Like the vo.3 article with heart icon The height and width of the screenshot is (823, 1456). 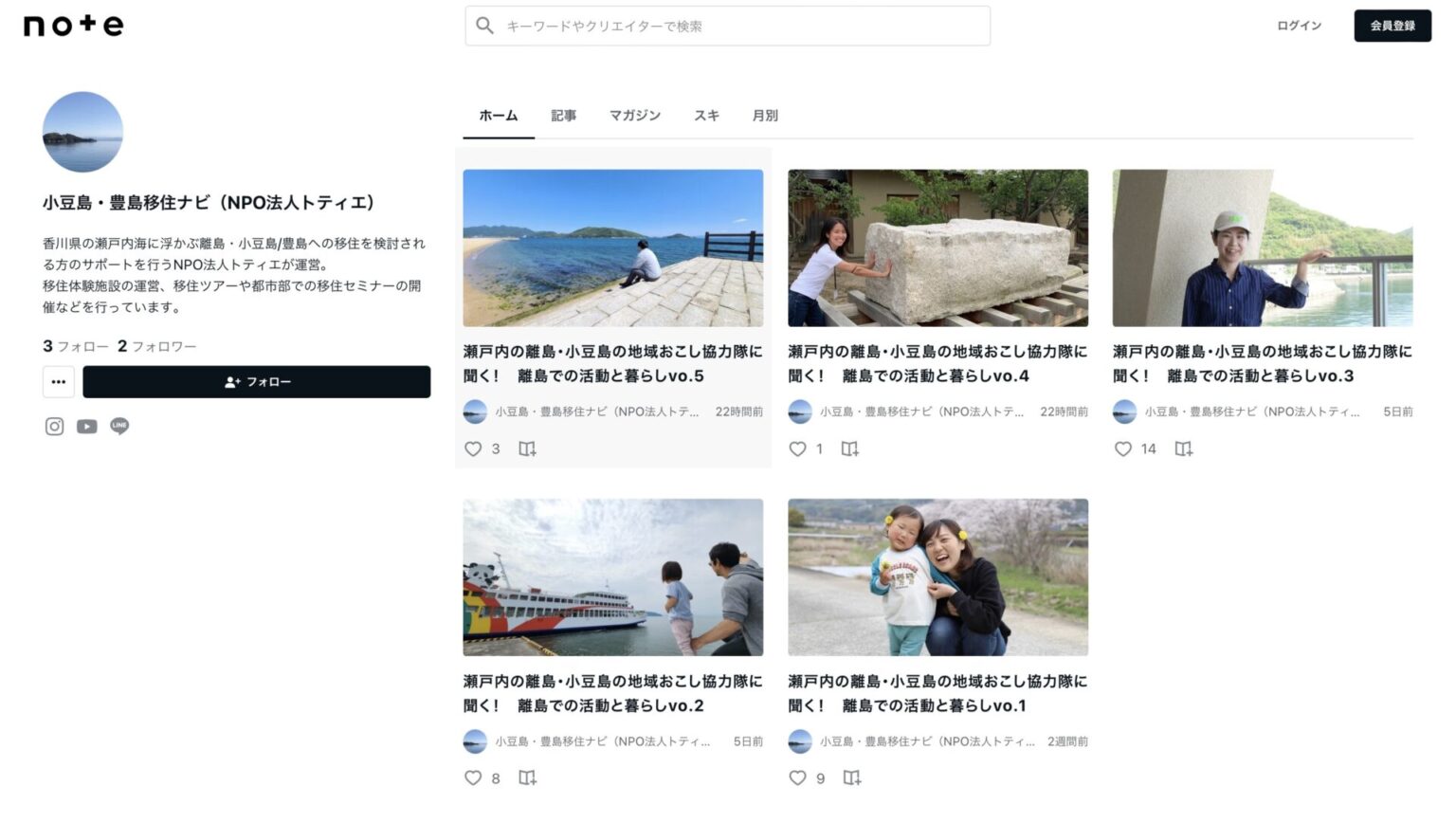click(1123, 448)
